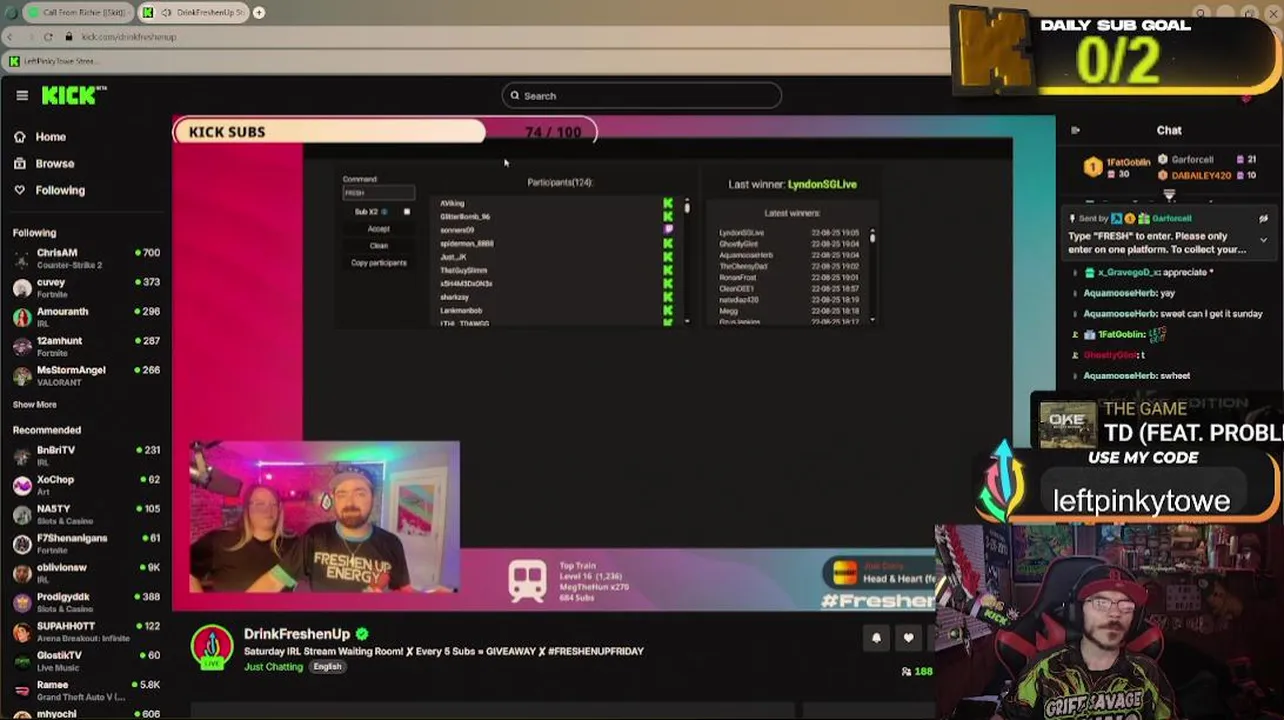Click the Search field

tap(641, 96)
